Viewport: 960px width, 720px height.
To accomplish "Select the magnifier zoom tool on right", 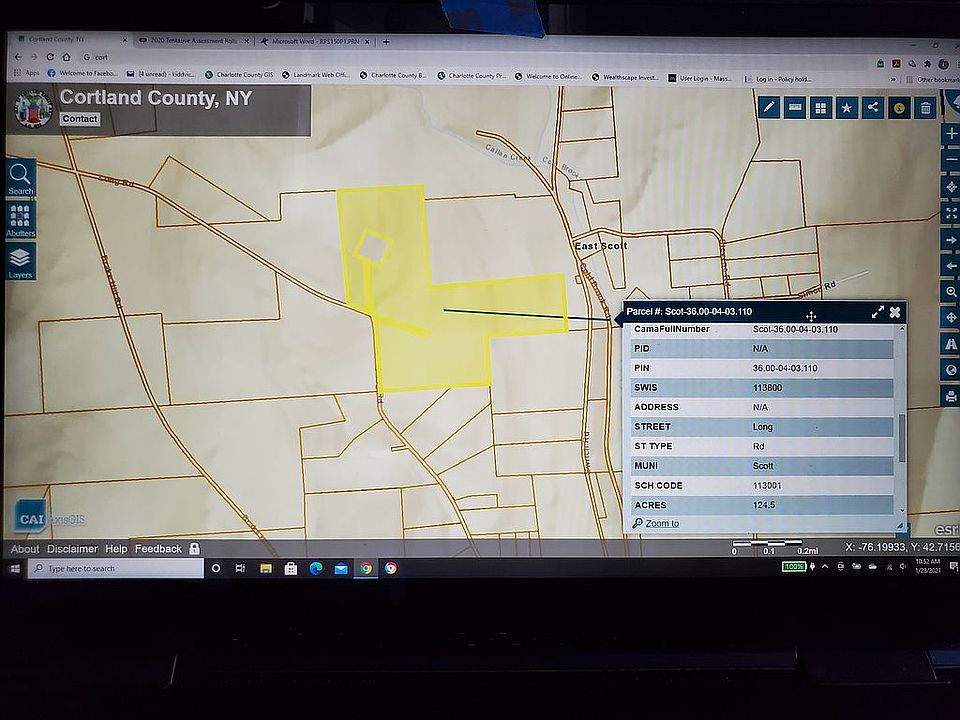I will click(951, 292).
